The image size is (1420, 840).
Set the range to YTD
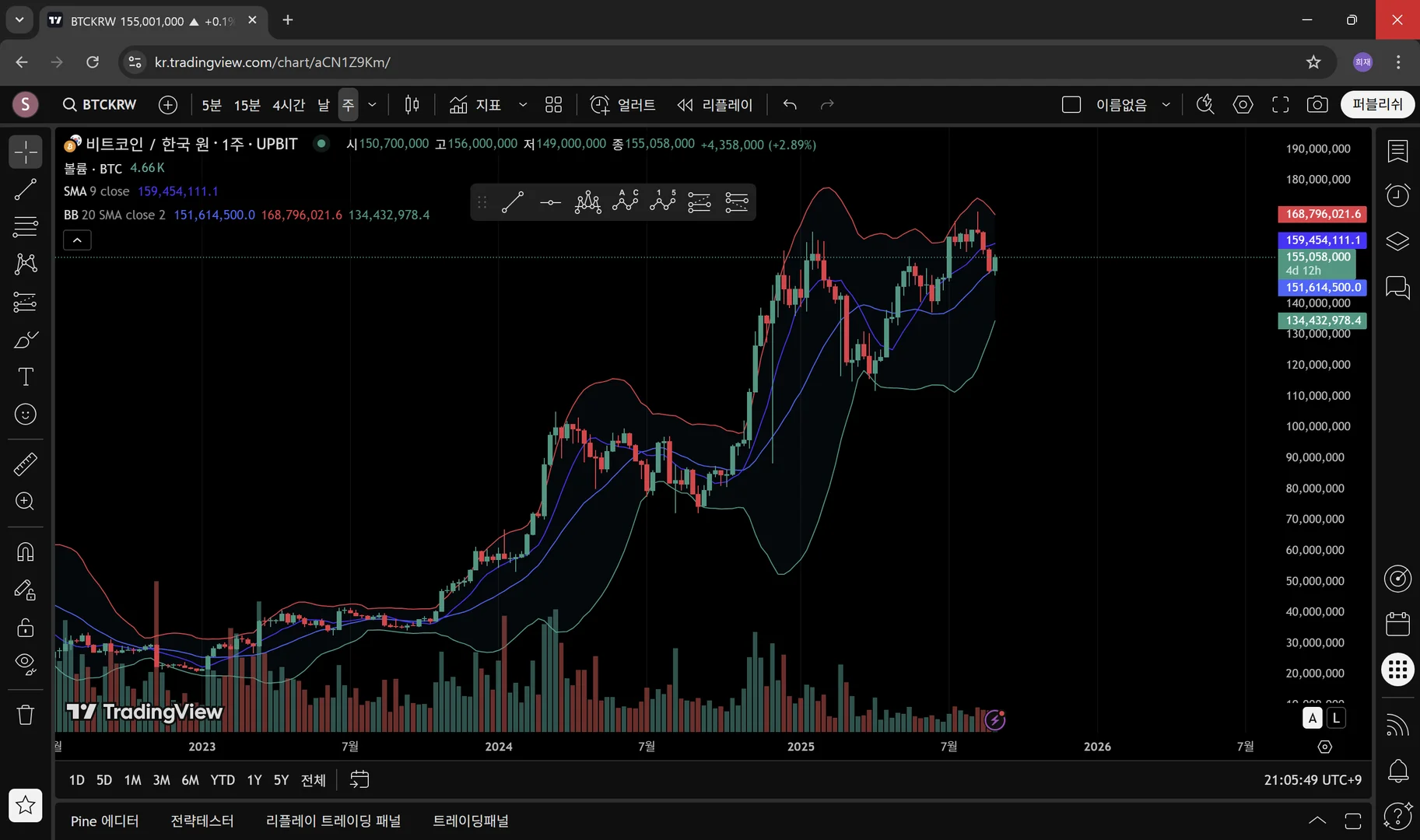(x=223, y=780)
